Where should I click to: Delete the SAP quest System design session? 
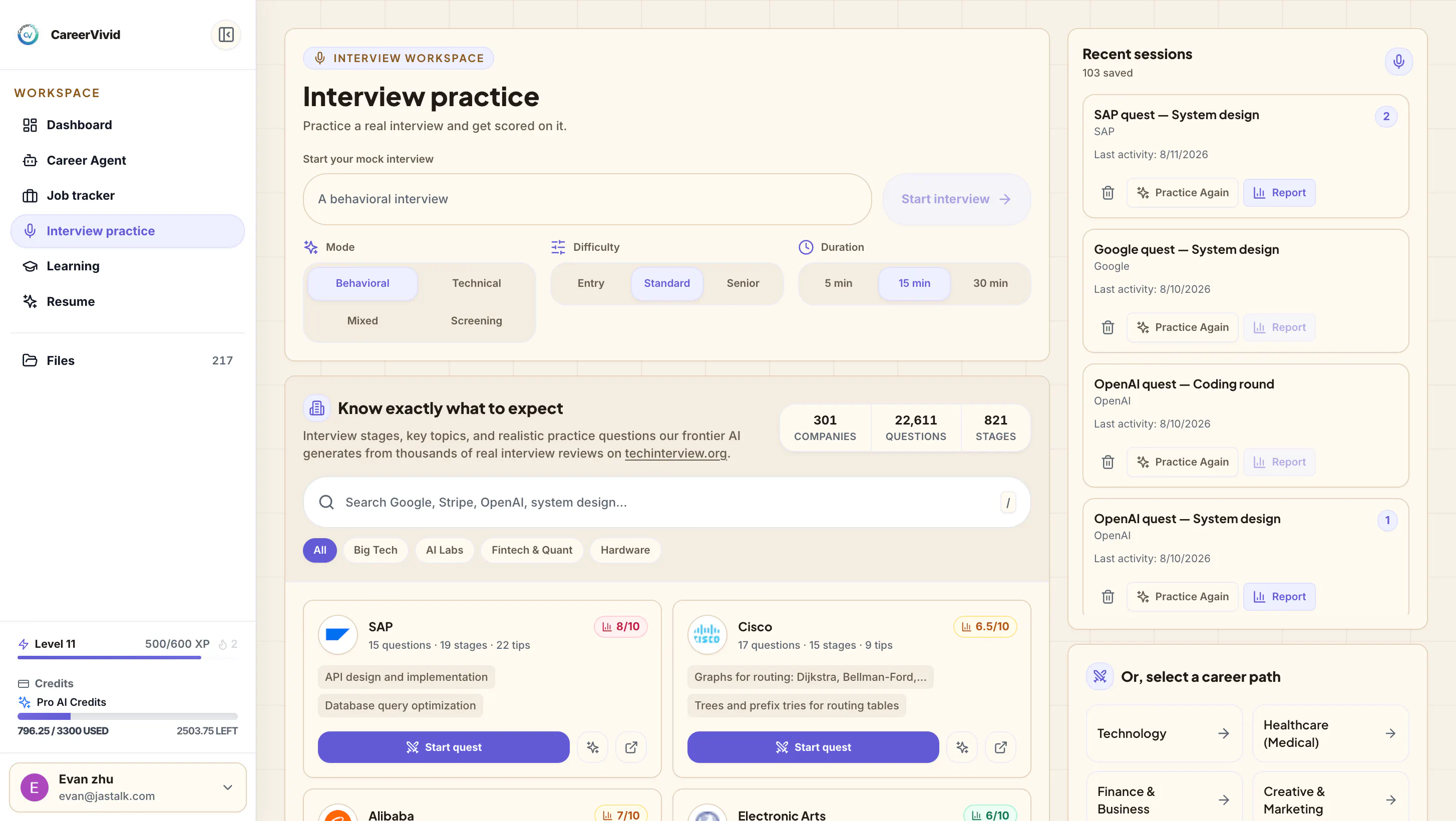pyautogui.click(x=1108, y=193)
